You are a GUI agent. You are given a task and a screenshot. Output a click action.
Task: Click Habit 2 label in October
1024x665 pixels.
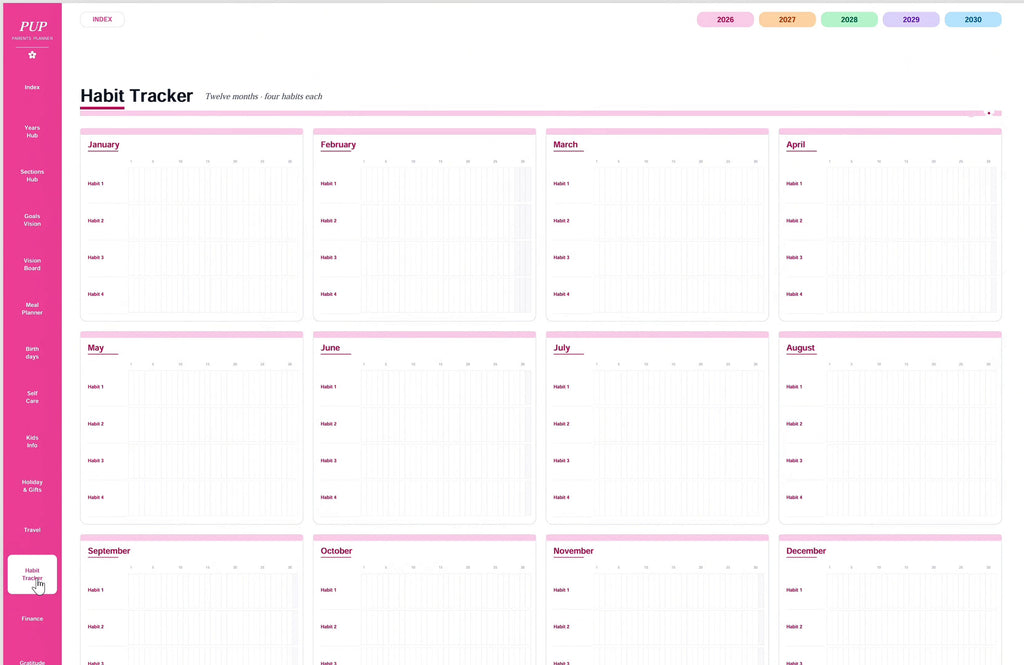click(x=328, y=626)
